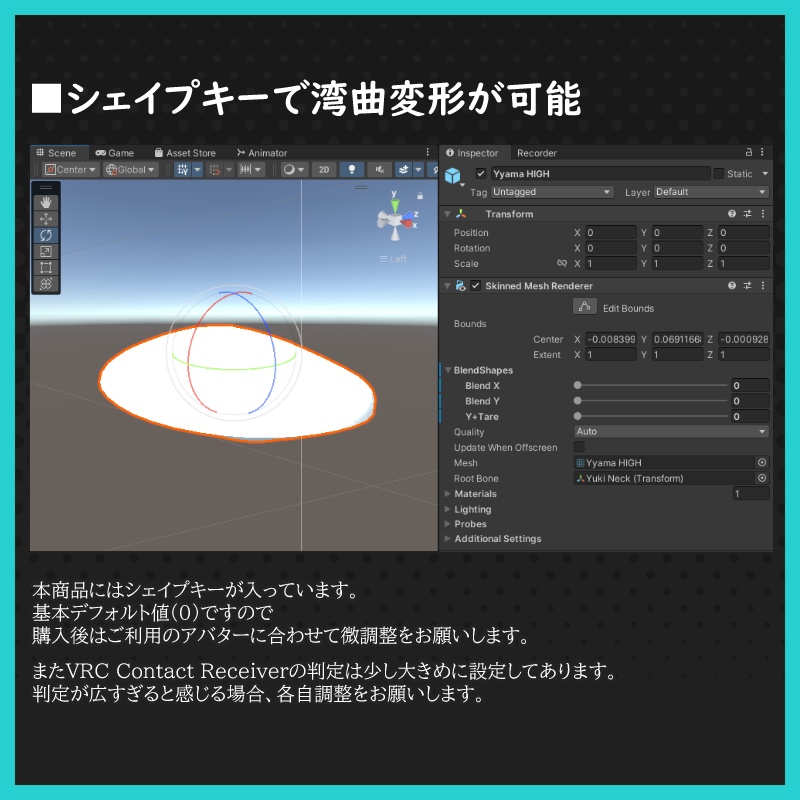Disable the Skinned Mesh Renderer component checkbox
The image size is (800, 800).
coord(474,286)
